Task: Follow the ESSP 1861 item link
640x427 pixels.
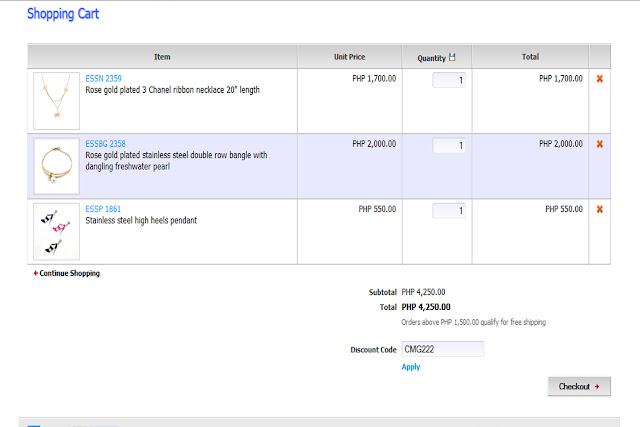Action: pos(103,209)
